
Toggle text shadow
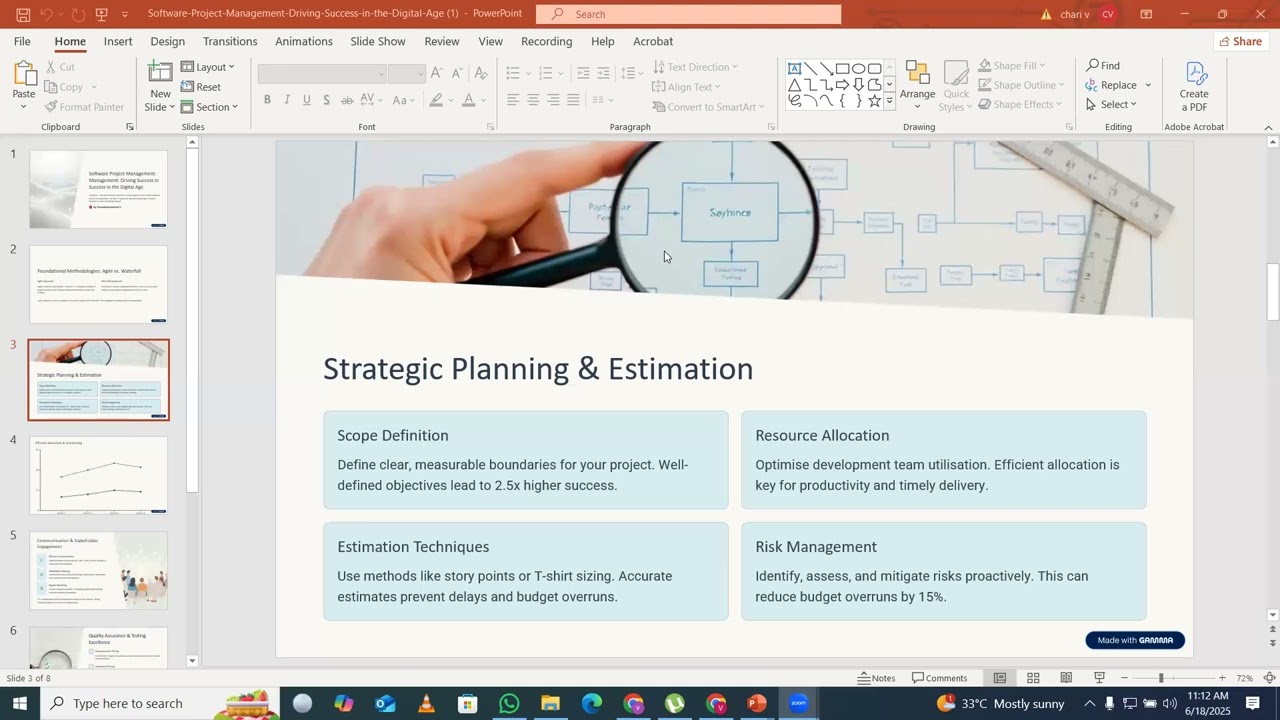tap(327, 100)
